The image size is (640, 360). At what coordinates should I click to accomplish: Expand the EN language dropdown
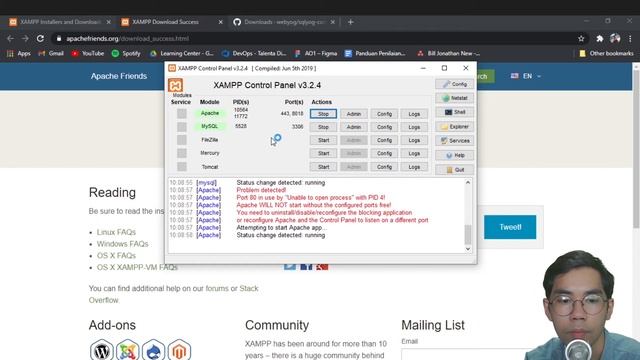[526, 76]
